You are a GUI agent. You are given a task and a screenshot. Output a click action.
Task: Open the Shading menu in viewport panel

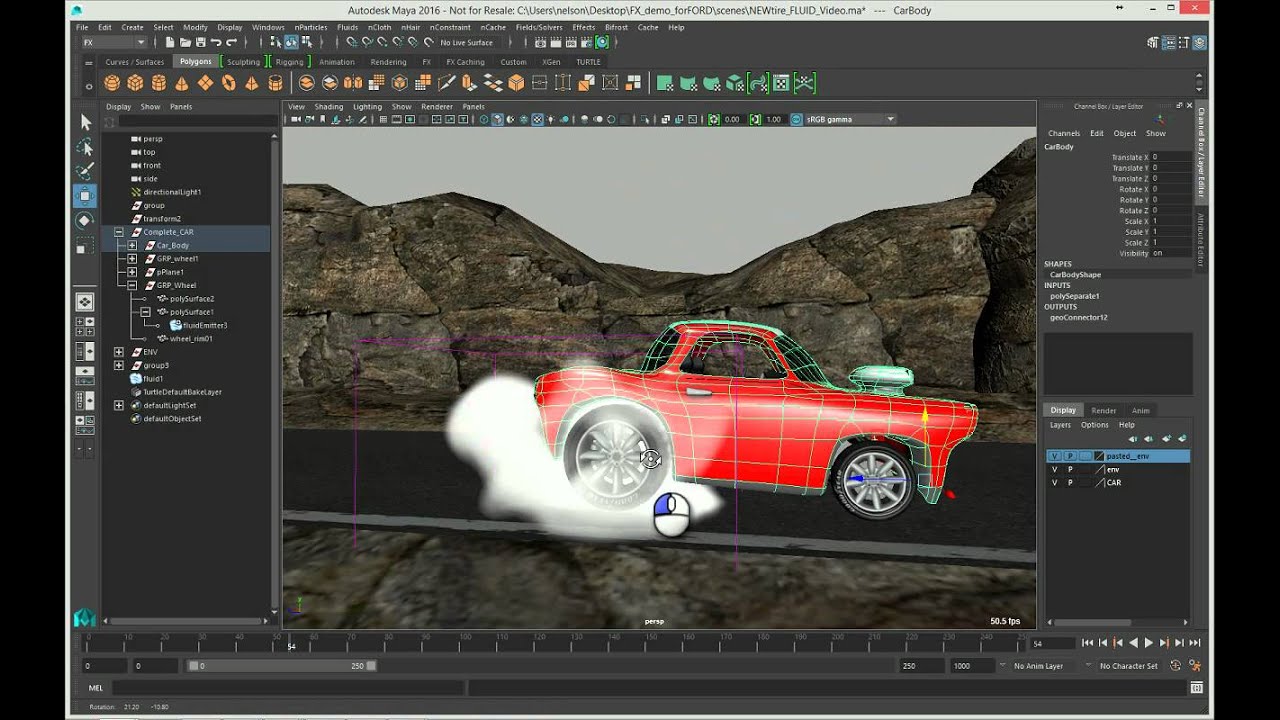tap(328, 106)
